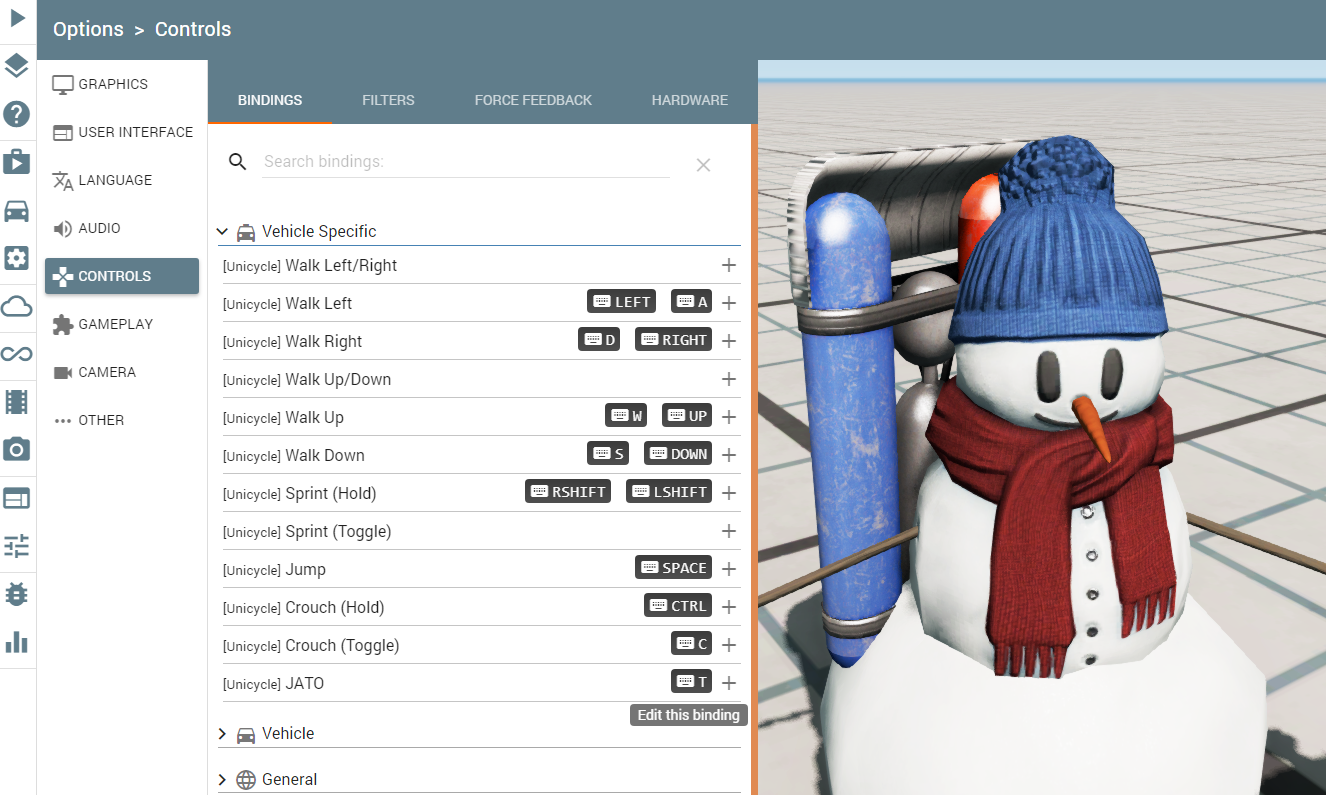The width and height of the screenshot is (1326, 795).
Task: Edit the UP key binding for Walk Up
Action: [687, 416]
